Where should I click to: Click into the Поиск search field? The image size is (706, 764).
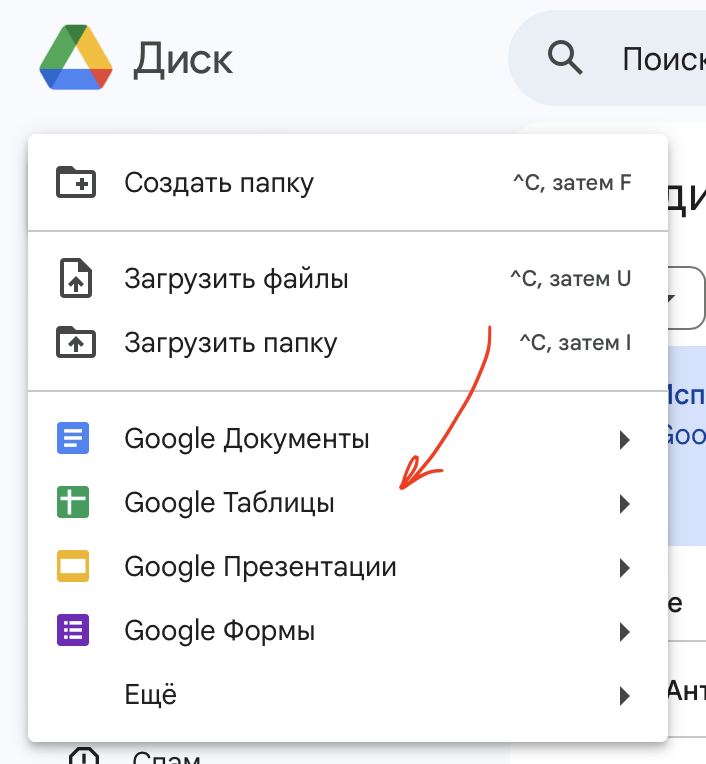click(662, 60)
